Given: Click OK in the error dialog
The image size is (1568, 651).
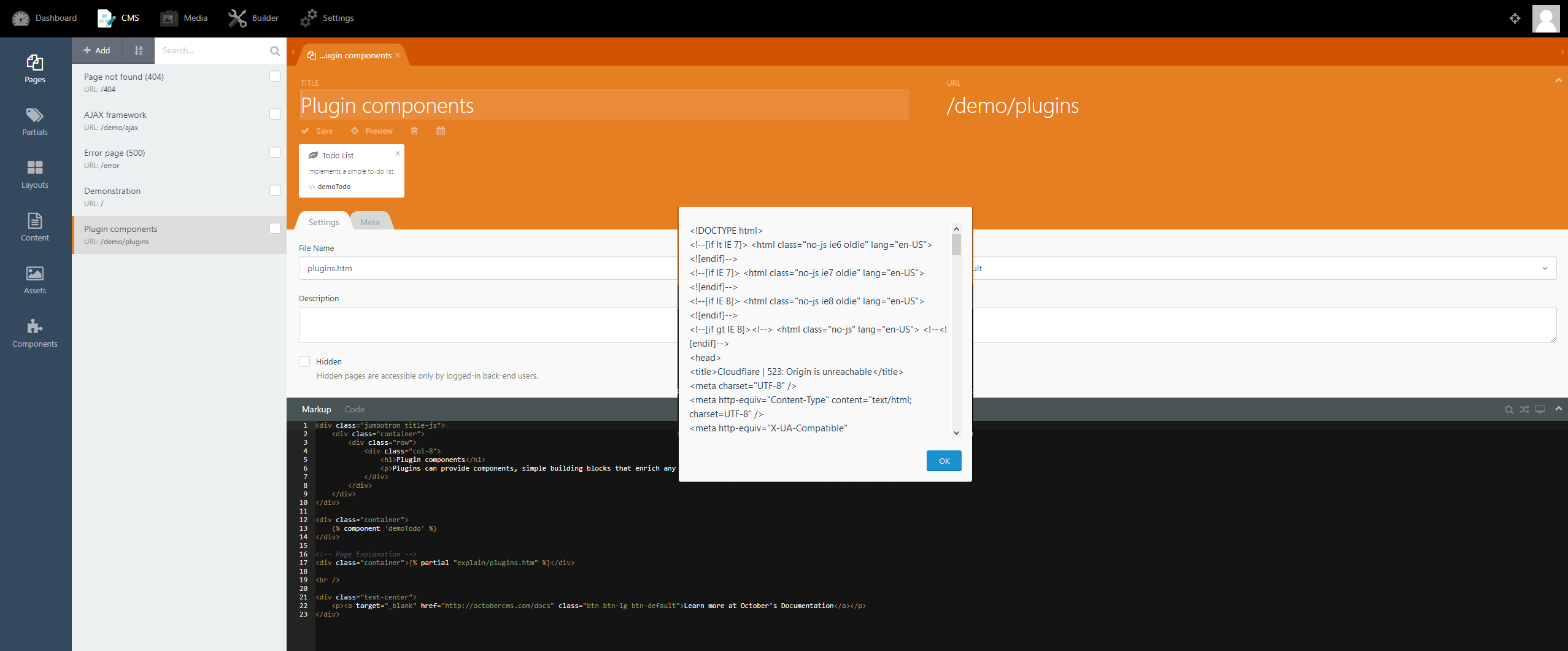Looking at the screenshot, I should pyautogui.click(x=944, y=461).
